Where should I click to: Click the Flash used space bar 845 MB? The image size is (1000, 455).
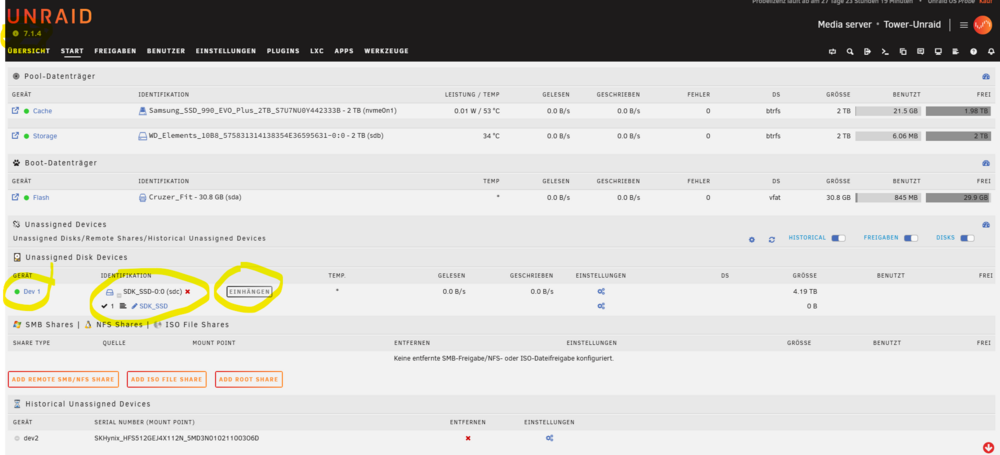coord(888,198)
